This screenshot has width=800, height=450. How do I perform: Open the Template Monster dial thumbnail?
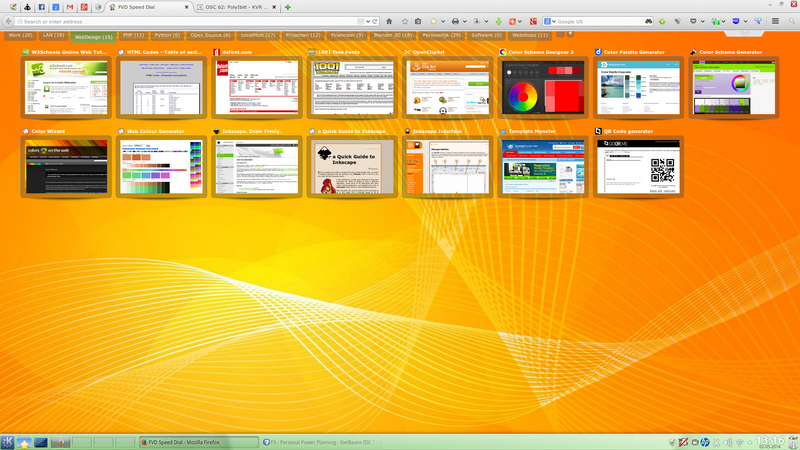(x=543, y=166)
